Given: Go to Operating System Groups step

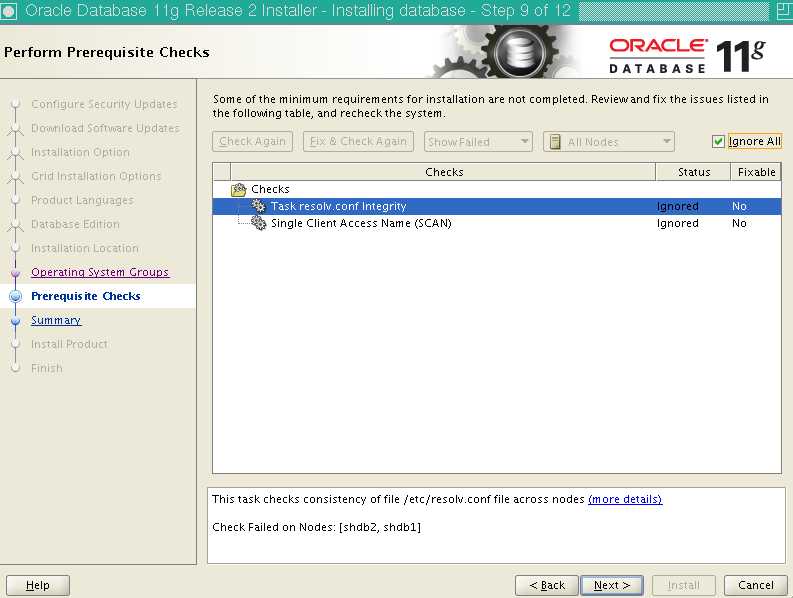Looking at the screenshot, I should pos(100,272).
